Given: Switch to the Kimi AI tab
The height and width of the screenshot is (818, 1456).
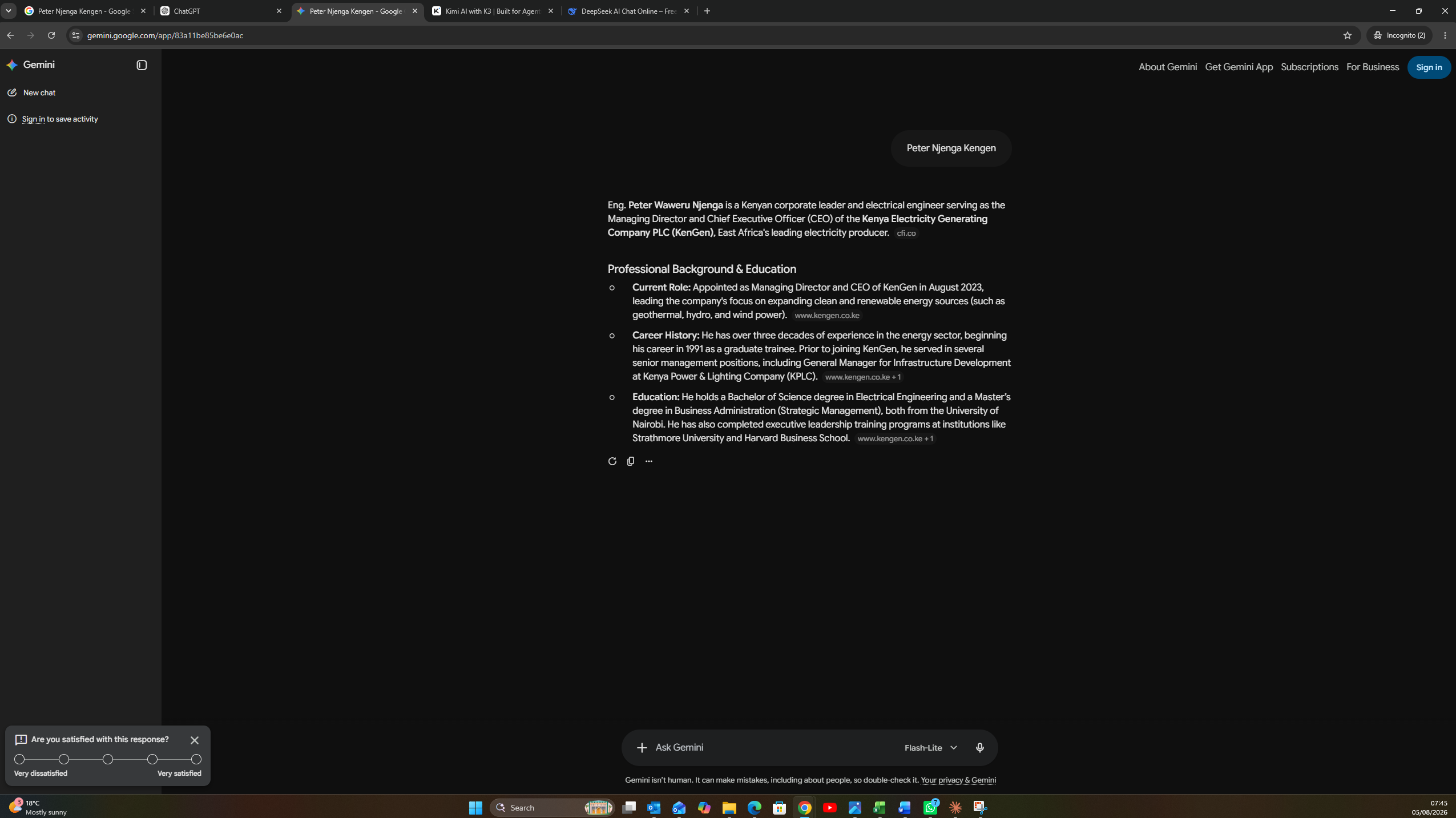Looking at the screenshot, I should coord(492,11).
